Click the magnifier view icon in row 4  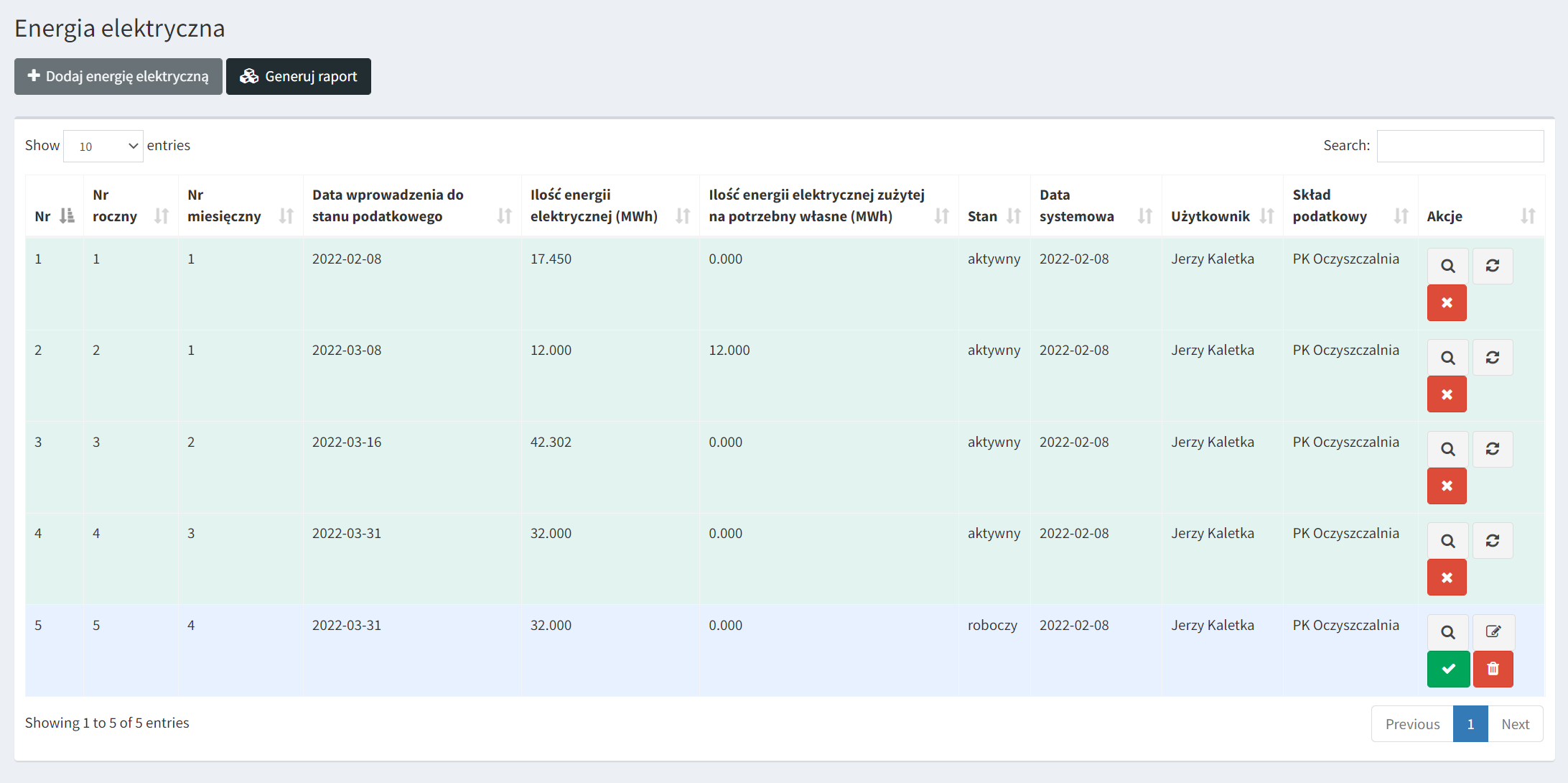click(1447, 541)
